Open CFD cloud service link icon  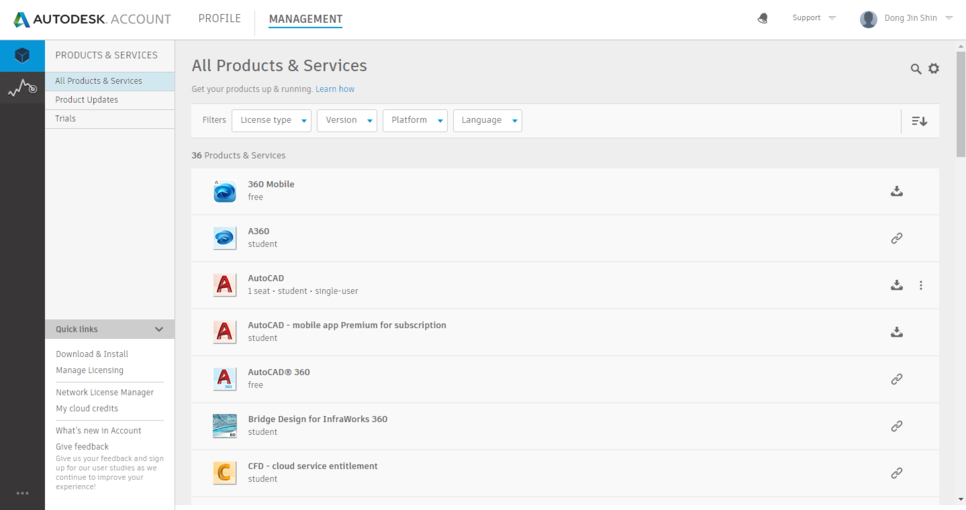point(897,473)
